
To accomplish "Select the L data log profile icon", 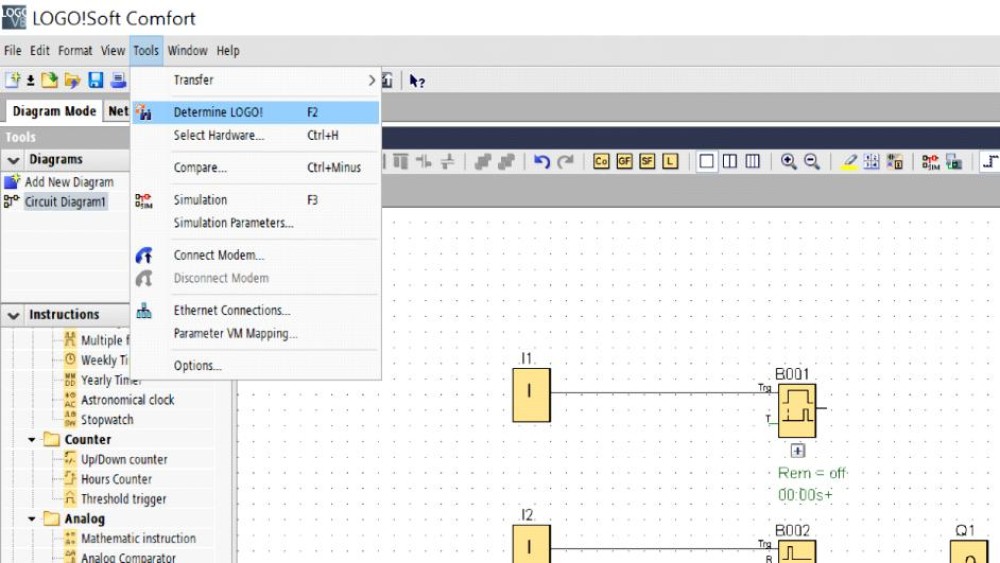I will point(670,161).
